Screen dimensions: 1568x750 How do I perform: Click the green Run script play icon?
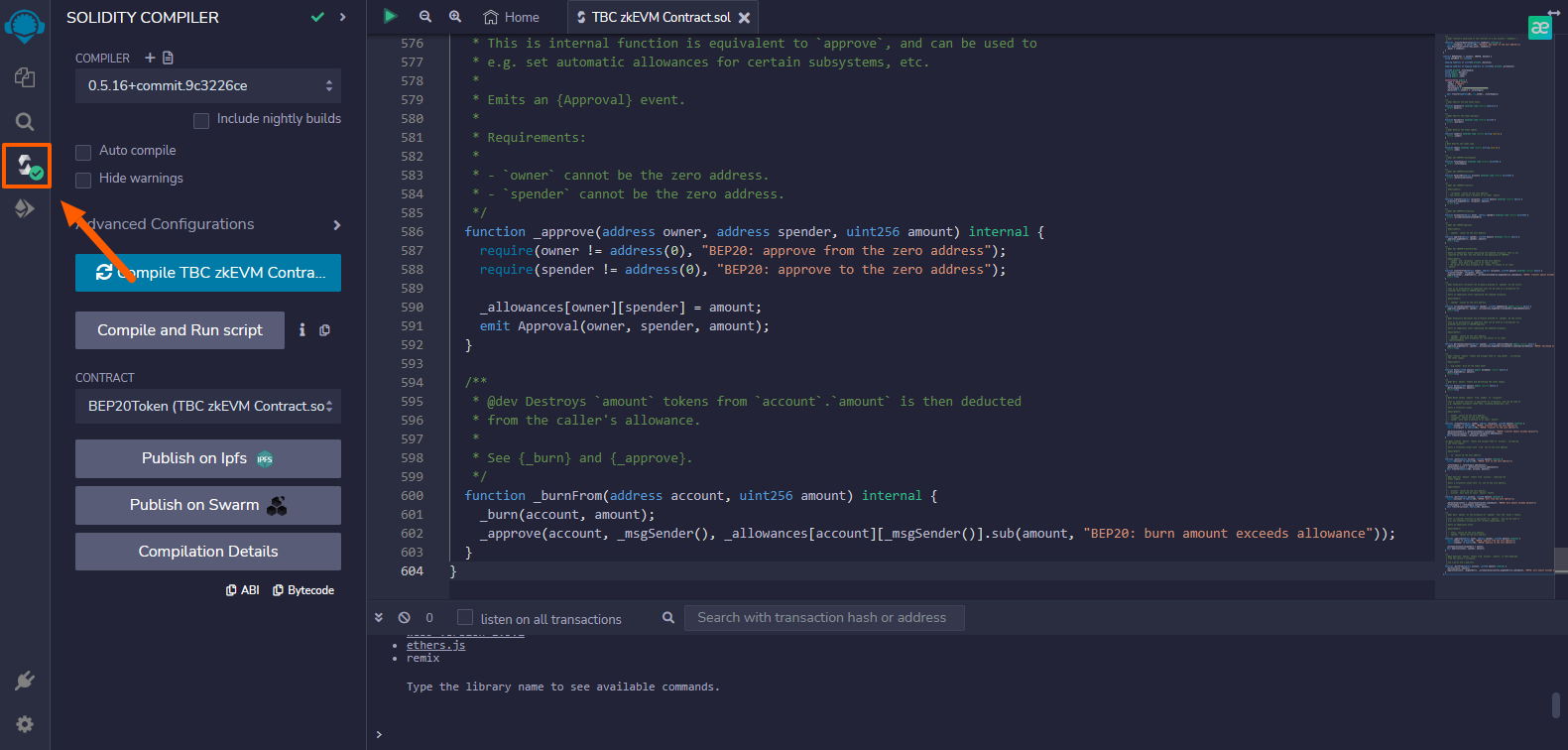coord(390,16)
